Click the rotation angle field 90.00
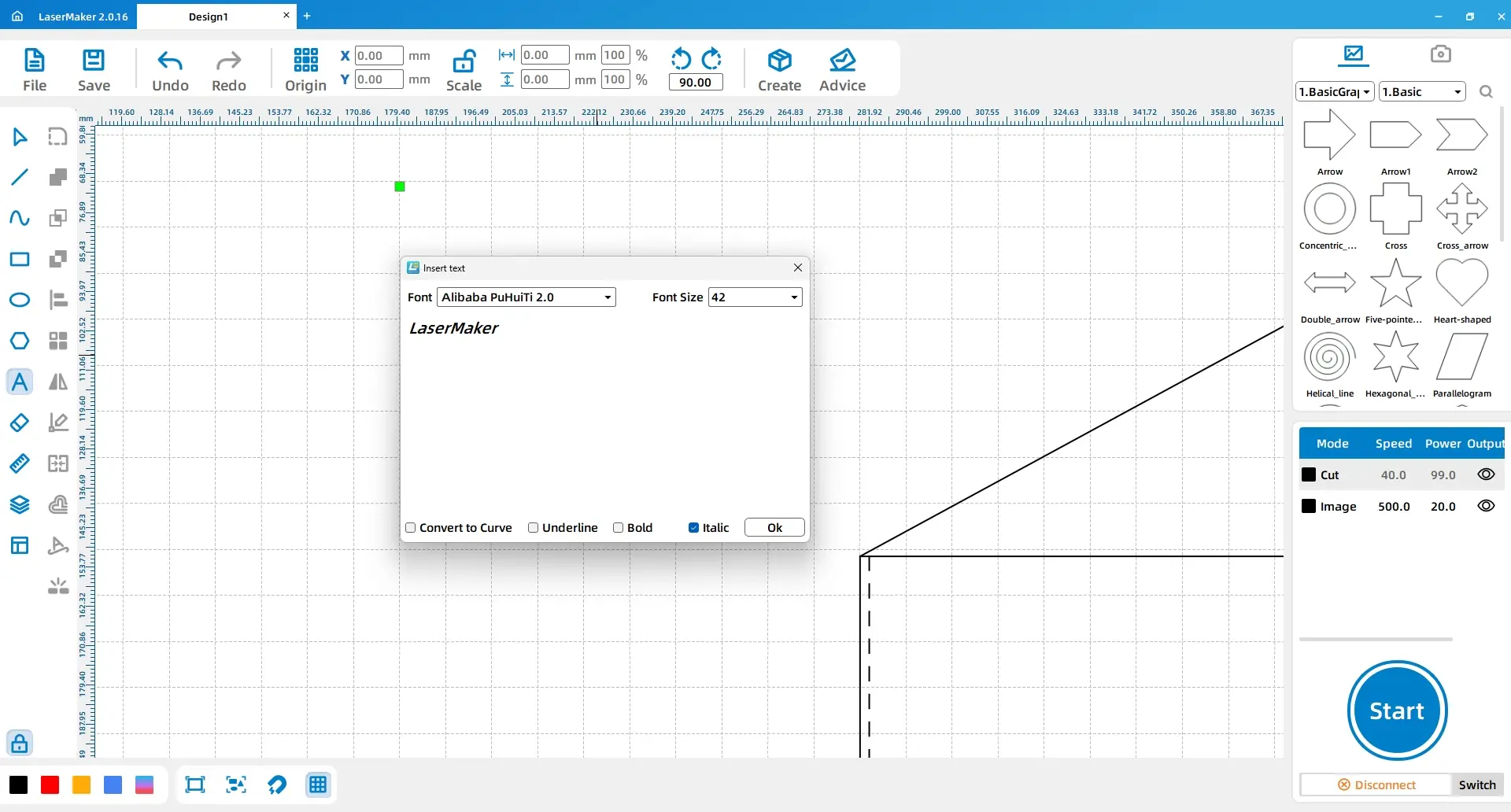 pos(695,82)
